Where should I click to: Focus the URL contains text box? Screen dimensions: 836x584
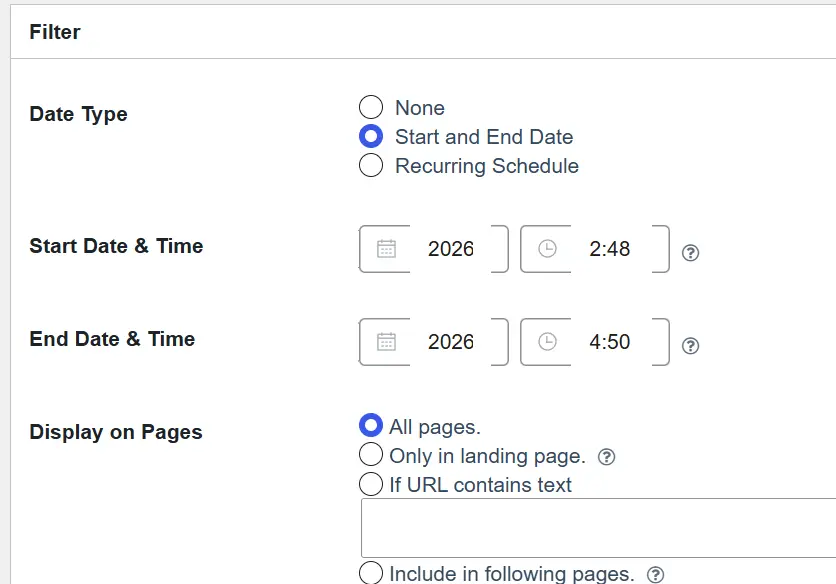598,528
